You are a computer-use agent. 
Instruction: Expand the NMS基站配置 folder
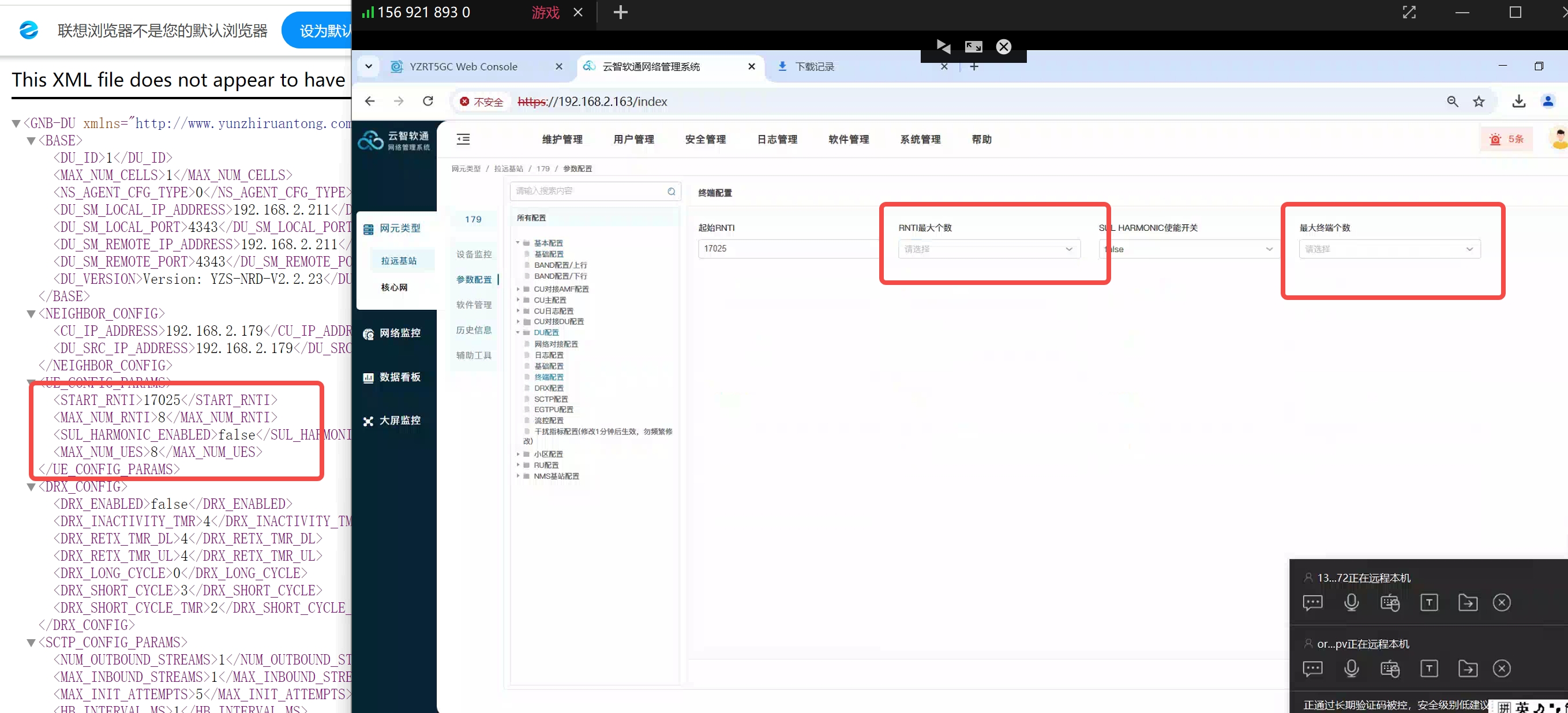518,476
